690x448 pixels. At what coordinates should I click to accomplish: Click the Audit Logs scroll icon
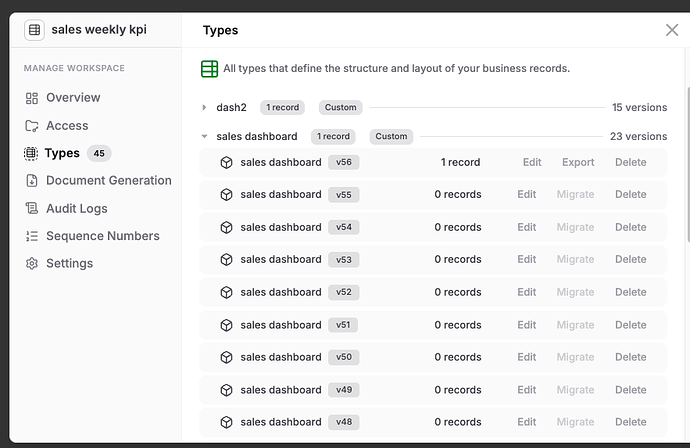point(32,208)
